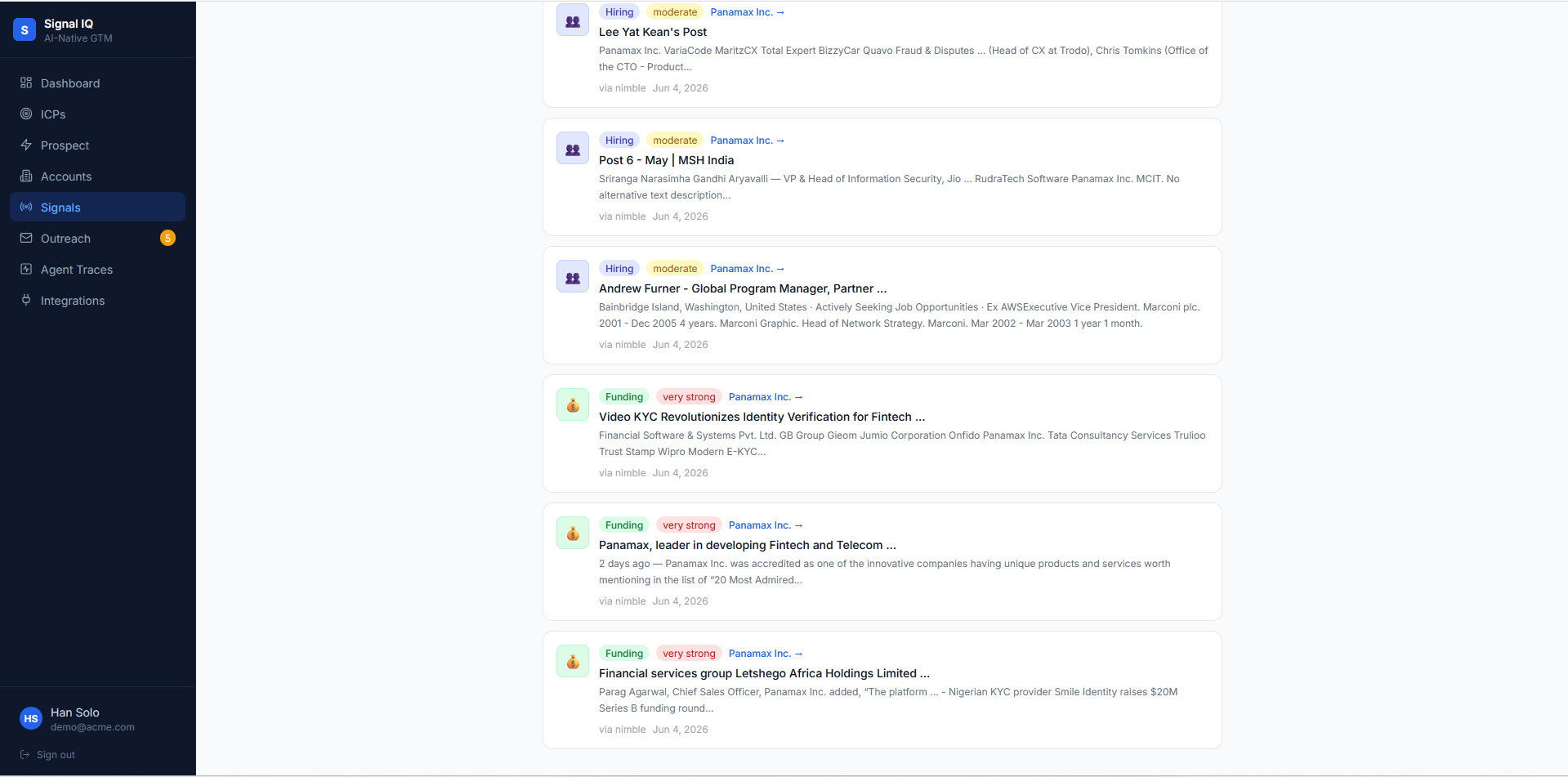Viewport: 1568px width, 777px height.
Task: Click hiring icon on Andrew Furner card
Action: click(x=573, y=277)
